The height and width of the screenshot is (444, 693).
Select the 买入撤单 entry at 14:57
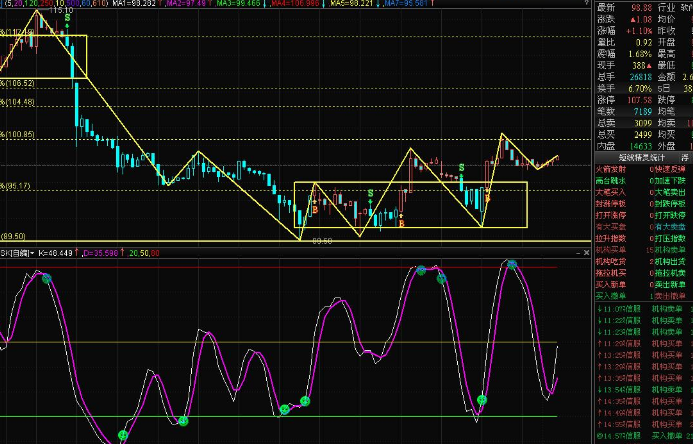pos(667,436)
